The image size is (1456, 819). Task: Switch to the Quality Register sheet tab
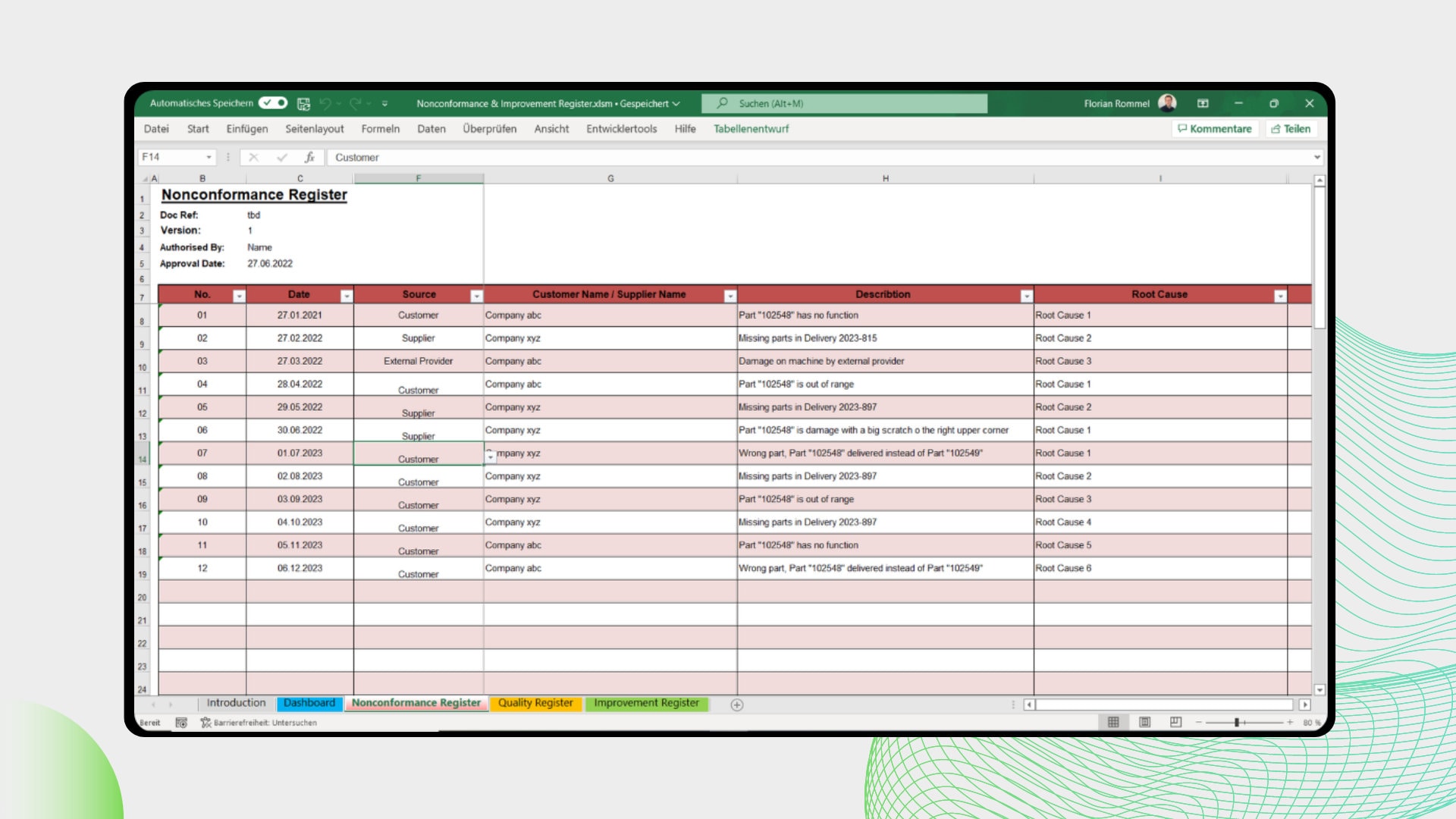click(x=535, y=704)
